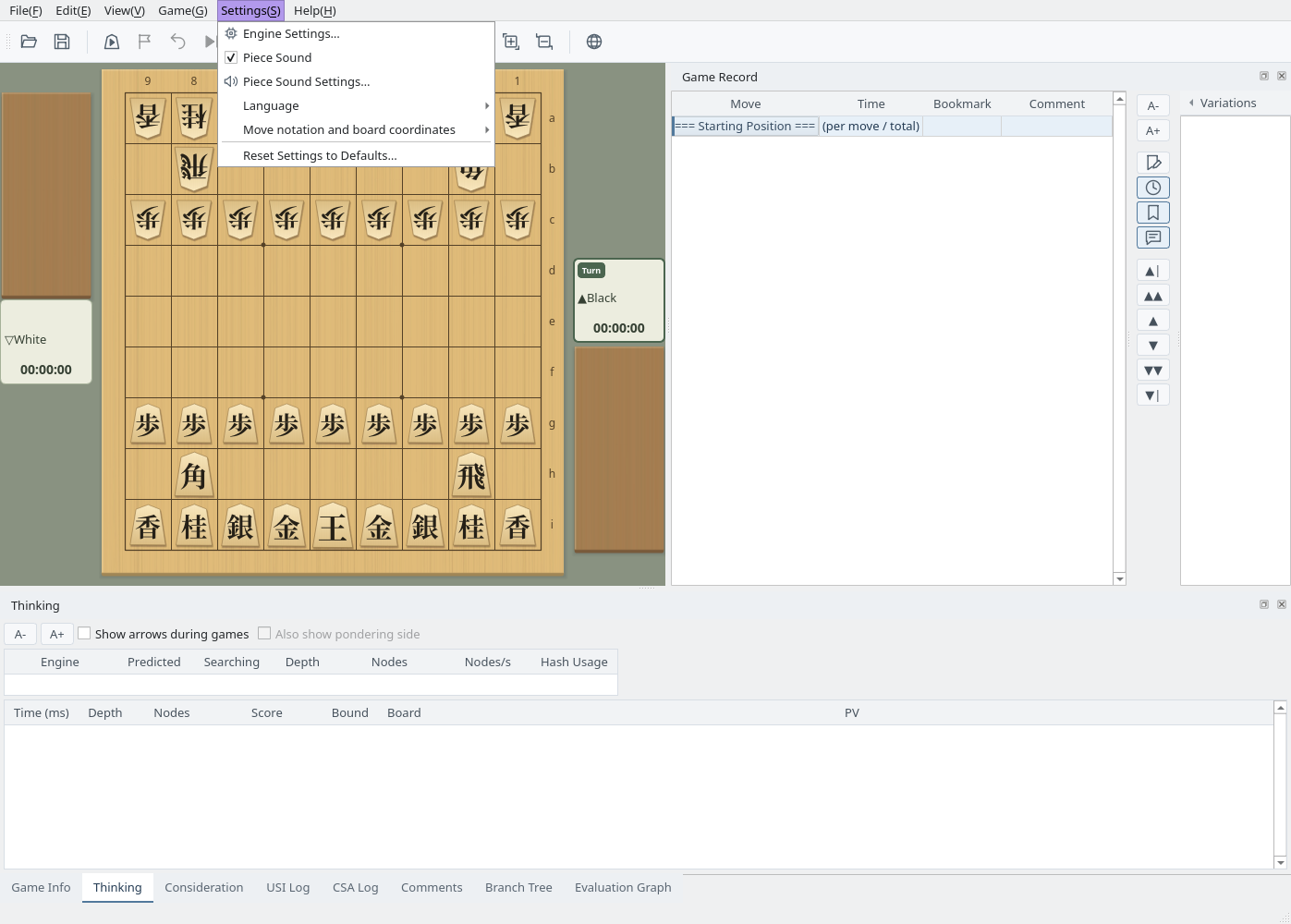Image resolution: width=1291 pixels, height=924 pixels.
Task: Float the Game Record panel
Action: coord(1263,76)
